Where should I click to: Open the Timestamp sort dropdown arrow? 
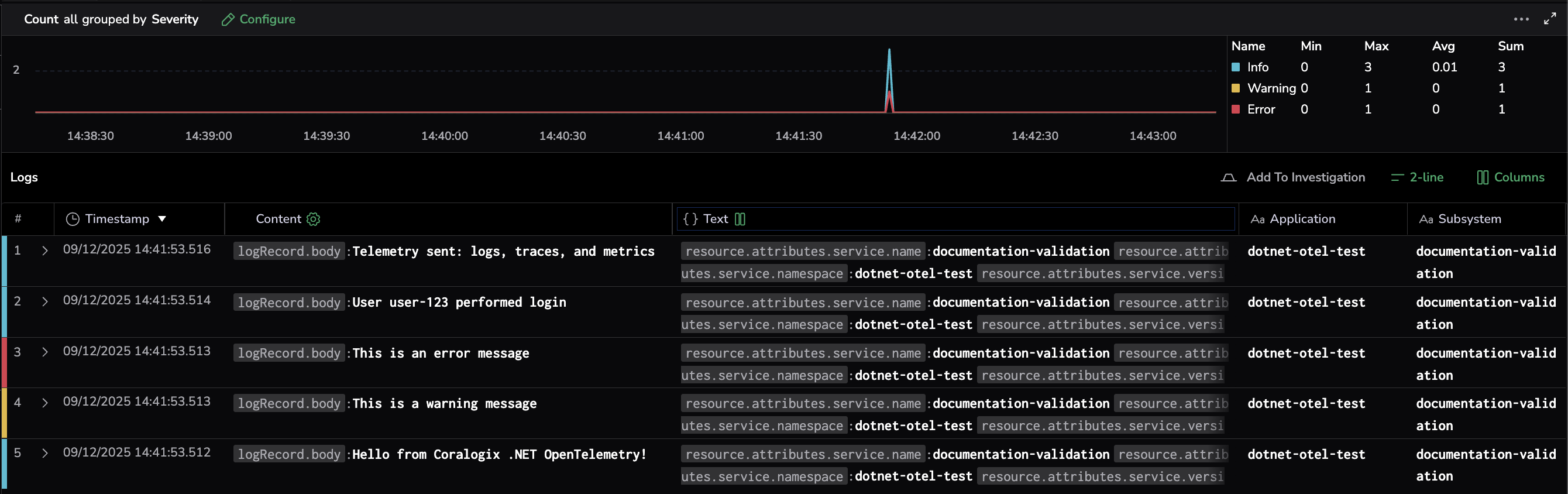tap(162, 219)
